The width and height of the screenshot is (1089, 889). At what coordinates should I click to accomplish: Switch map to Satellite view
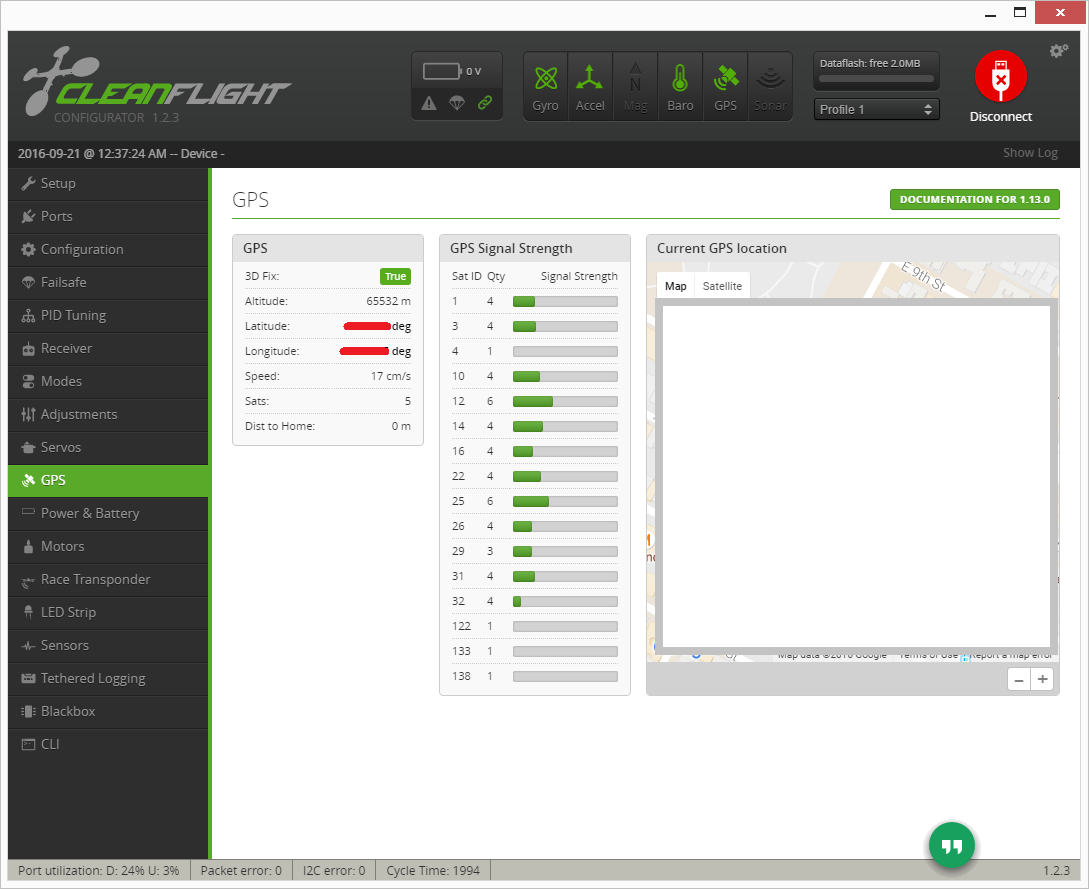[722, 286]
